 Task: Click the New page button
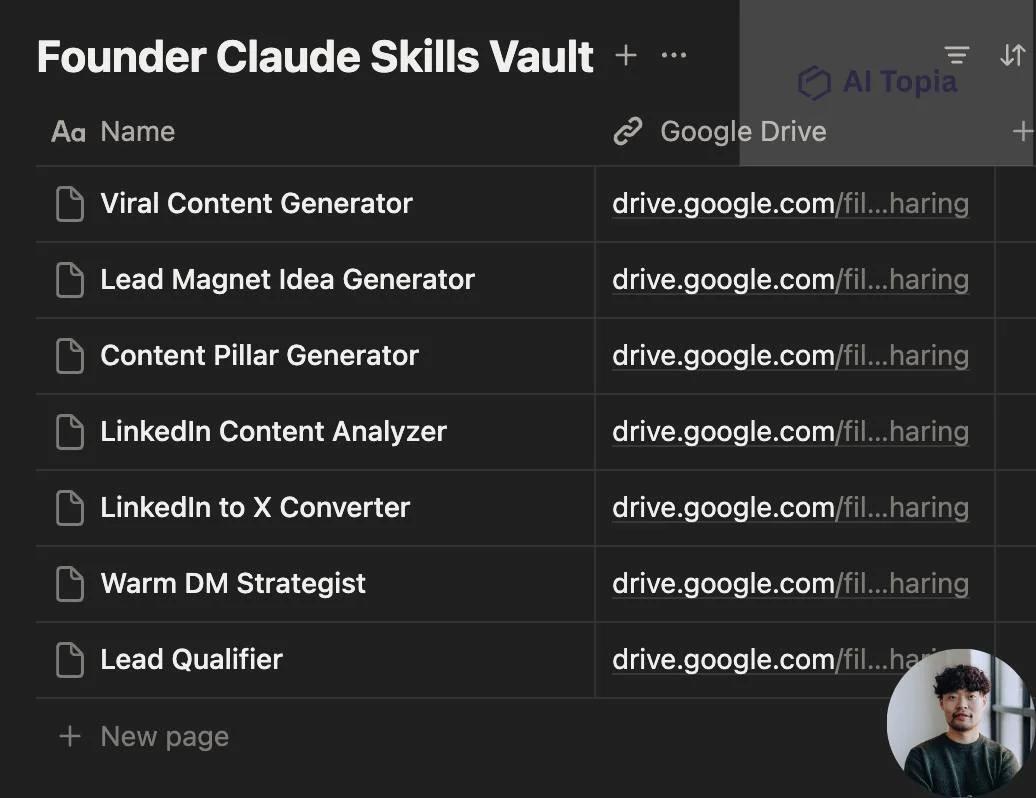143,735
